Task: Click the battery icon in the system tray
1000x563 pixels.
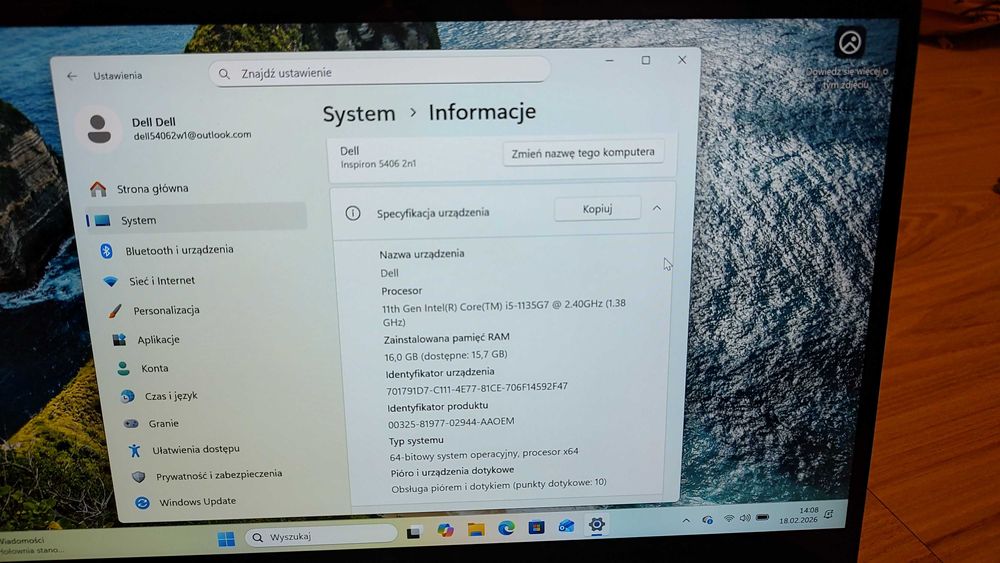Action: pyautogui.click(x=762, y=517)
